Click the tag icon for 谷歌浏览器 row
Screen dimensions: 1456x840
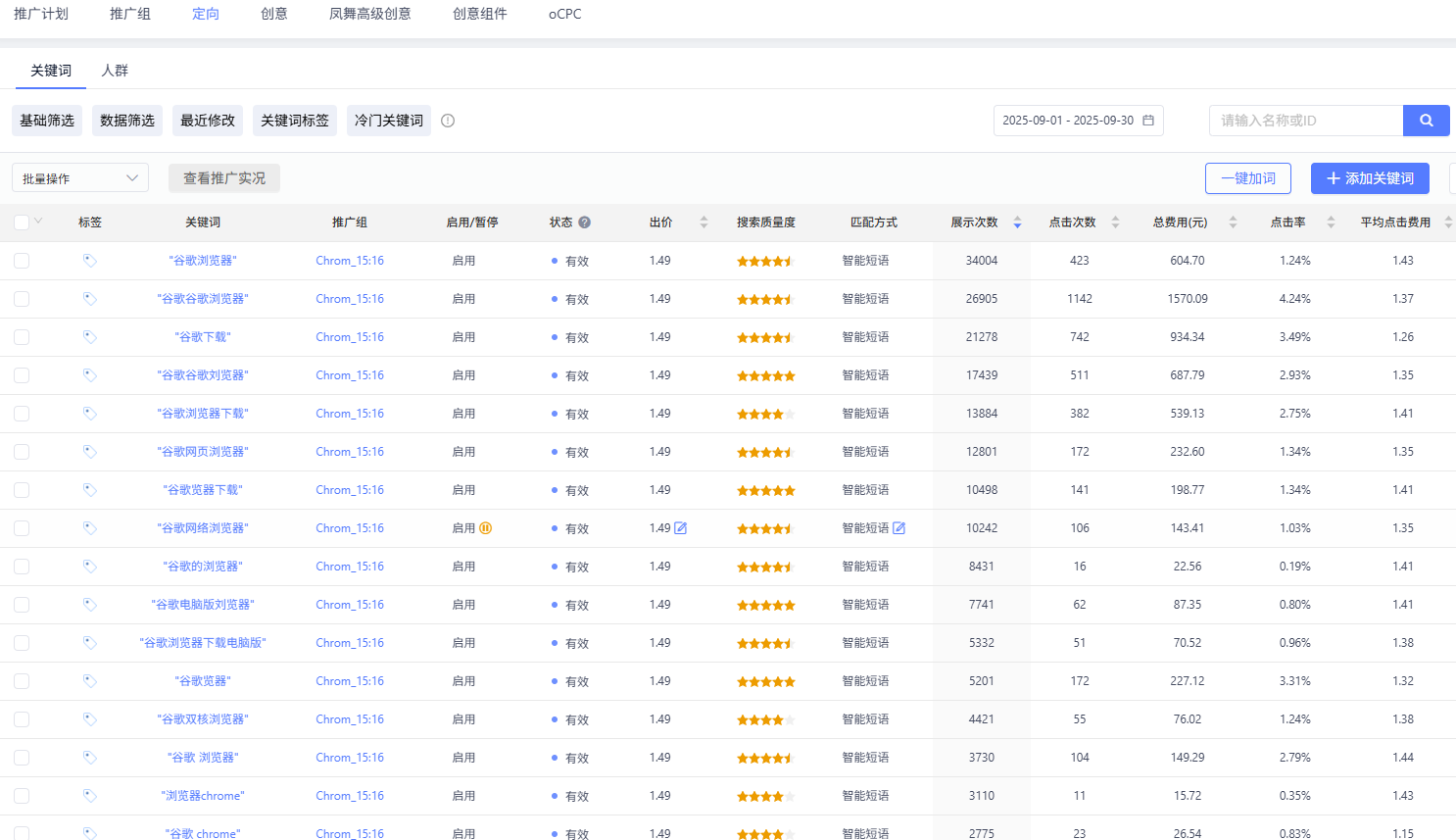coord(90,261)
